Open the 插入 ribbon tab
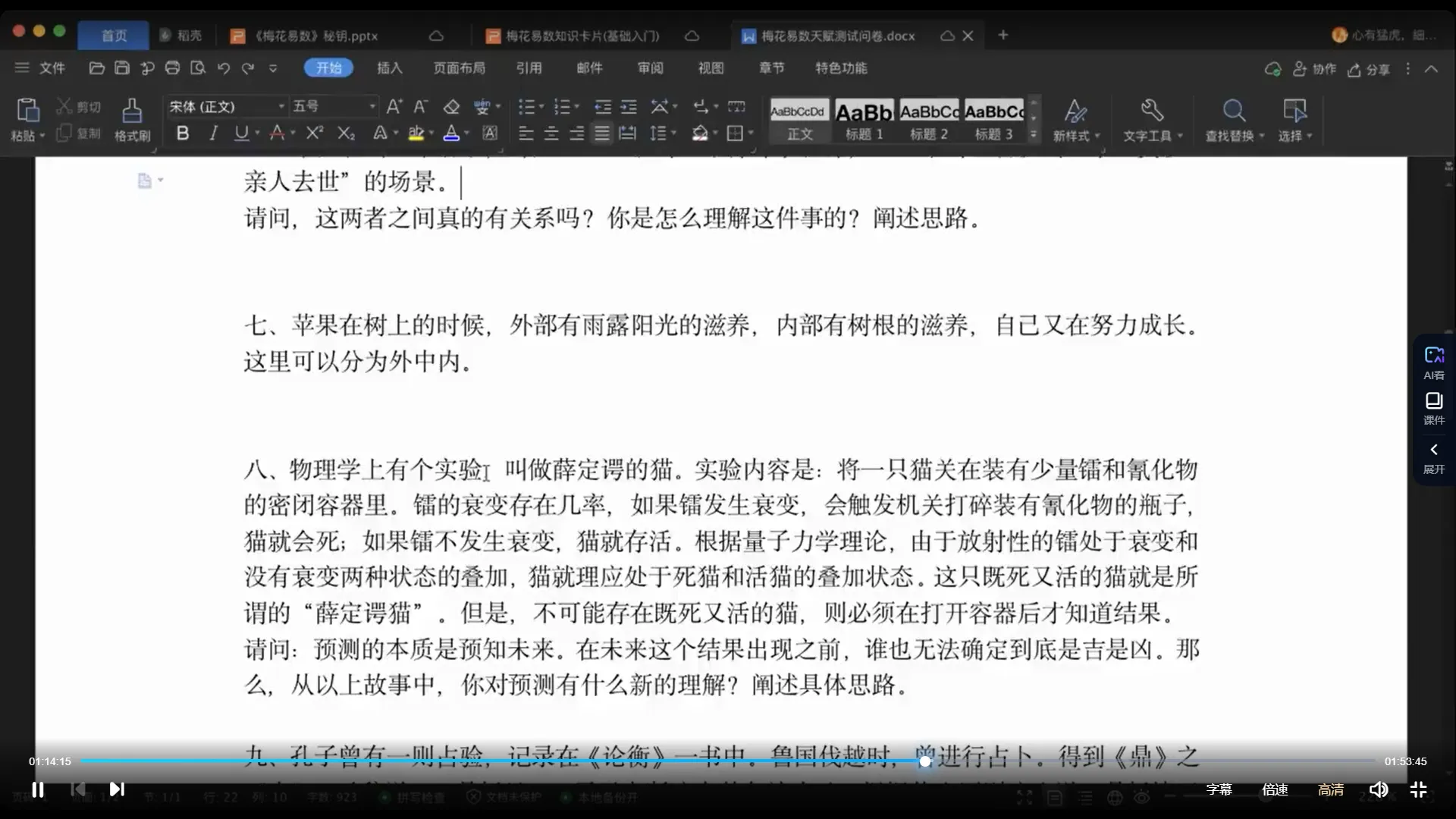This screenshot has width=1456, height=819. pos(389,68)
